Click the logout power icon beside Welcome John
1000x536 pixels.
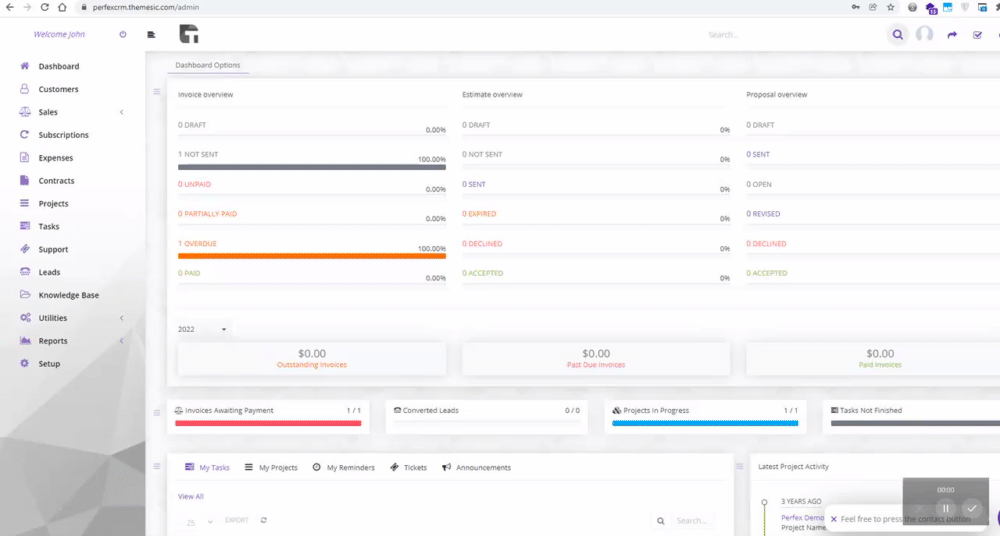point(122,34)
